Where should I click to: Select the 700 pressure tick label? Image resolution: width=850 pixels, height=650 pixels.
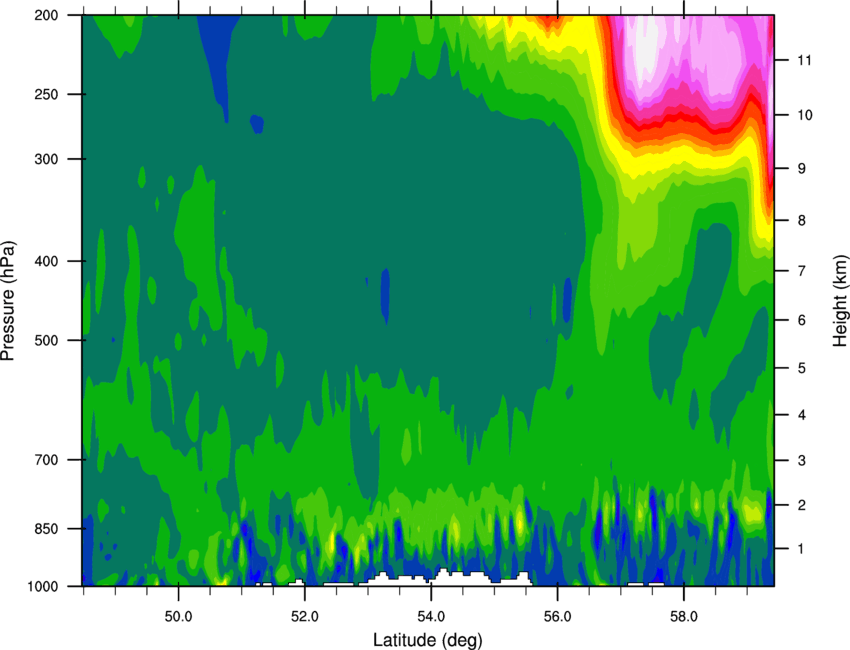47,460
